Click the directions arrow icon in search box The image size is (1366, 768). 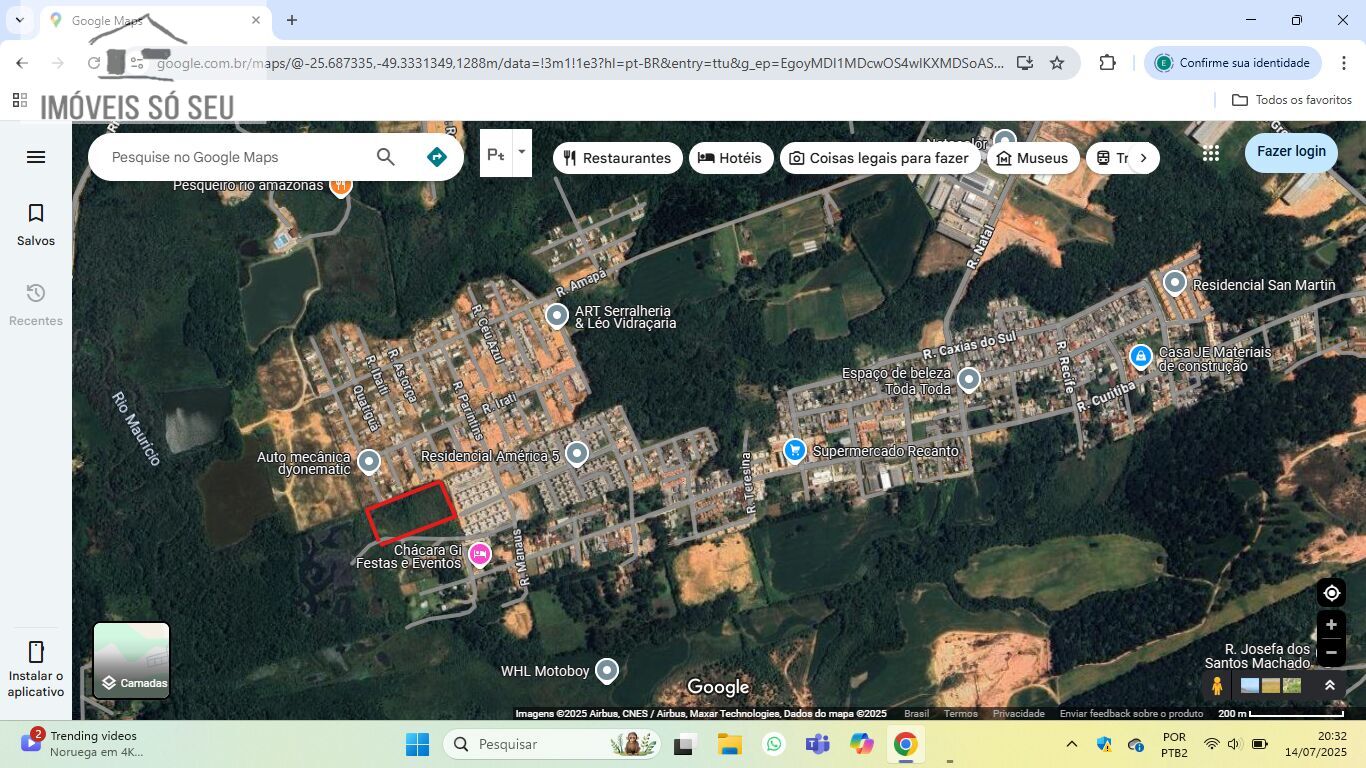coord(436,157)
